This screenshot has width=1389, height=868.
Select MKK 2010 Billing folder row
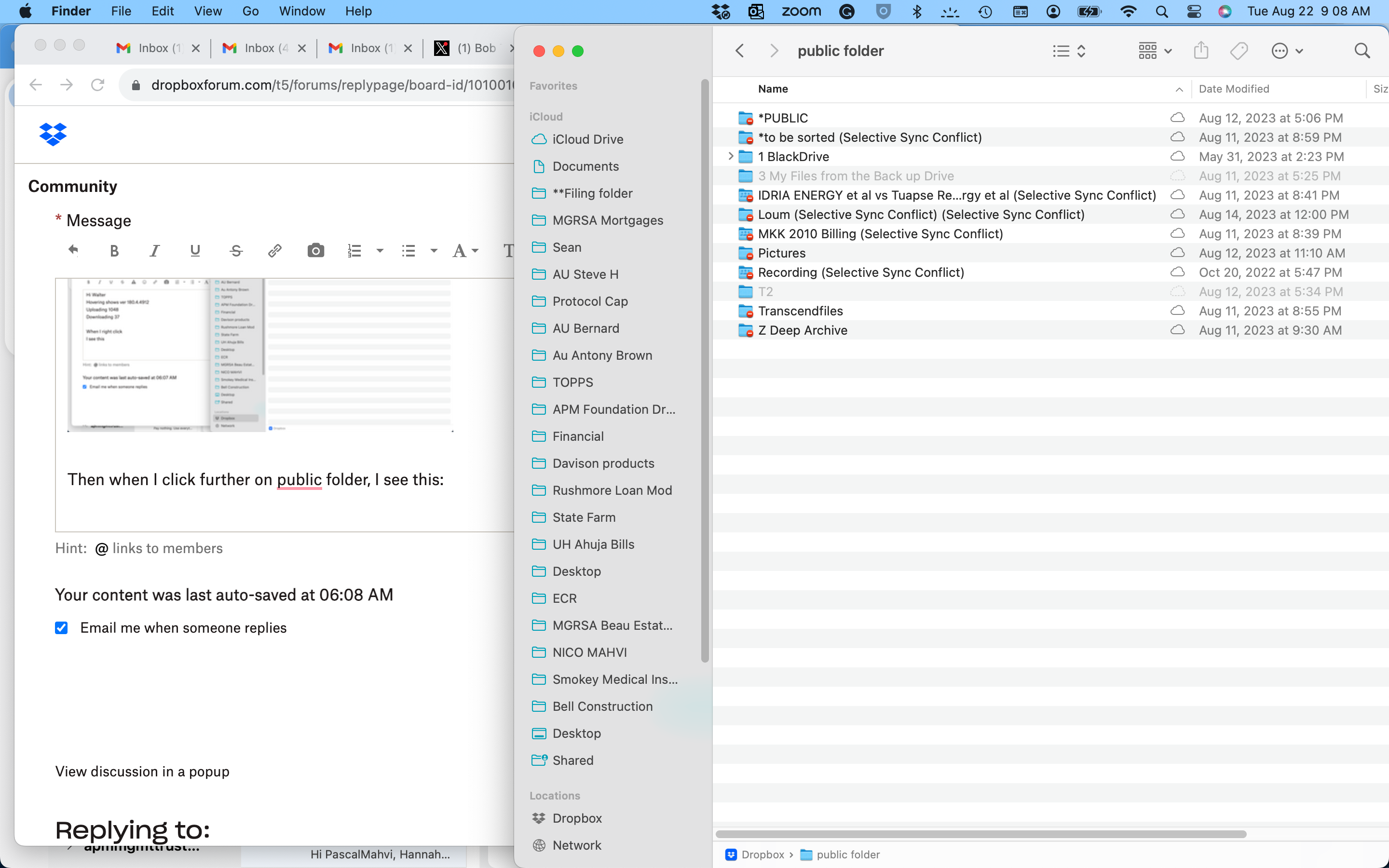point(1050,234)
